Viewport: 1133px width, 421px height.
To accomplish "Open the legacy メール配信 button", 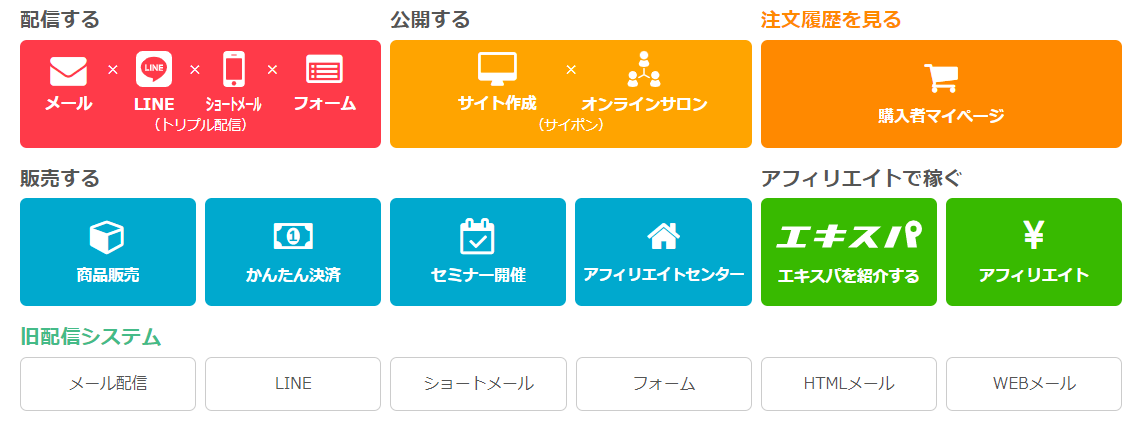I will point(108,383).
